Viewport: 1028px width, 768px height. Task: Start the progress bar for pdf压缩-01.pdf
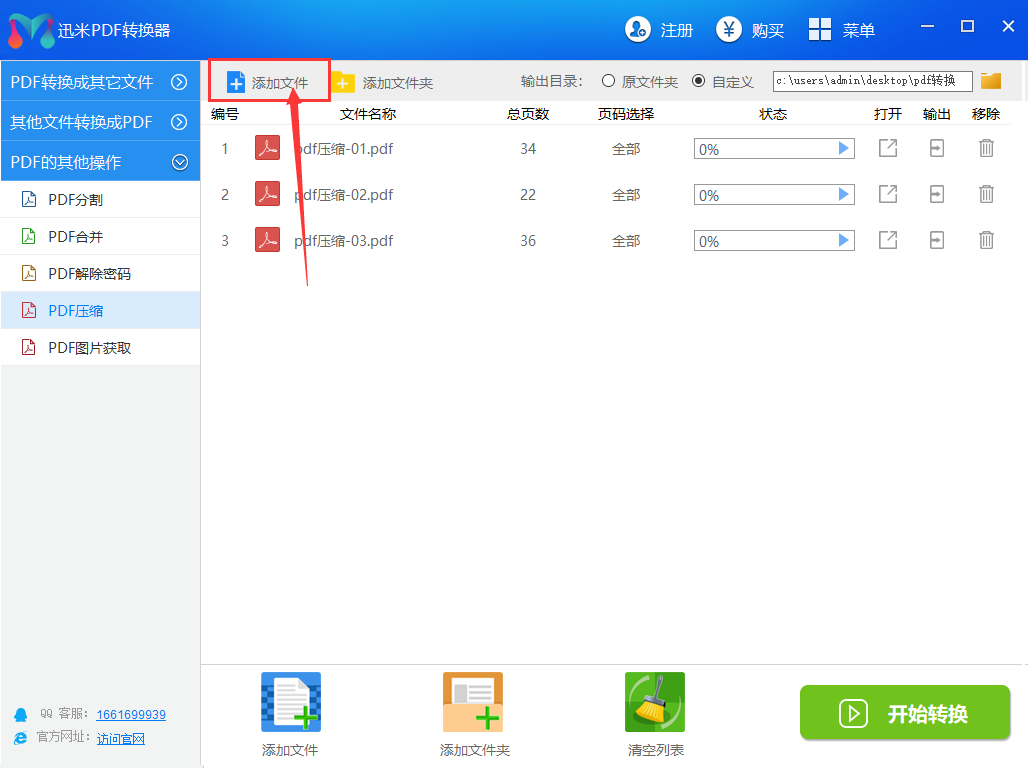pyautogui.click(x=844, y=149)
